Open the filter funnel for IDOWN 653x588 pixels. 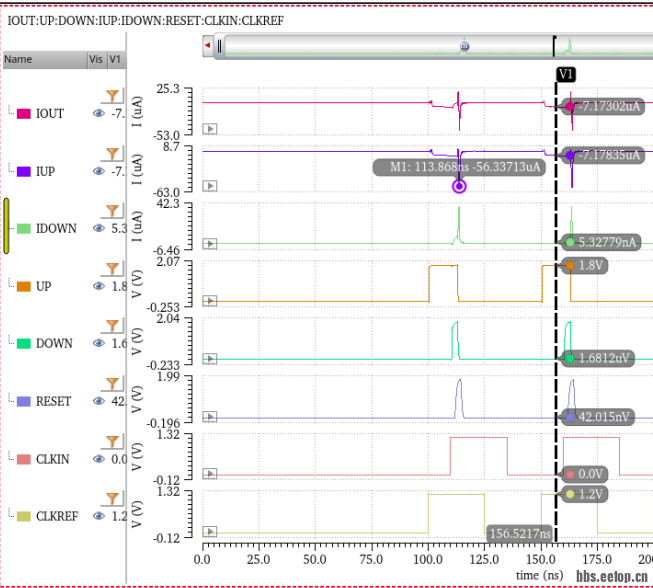coord(113,209)
